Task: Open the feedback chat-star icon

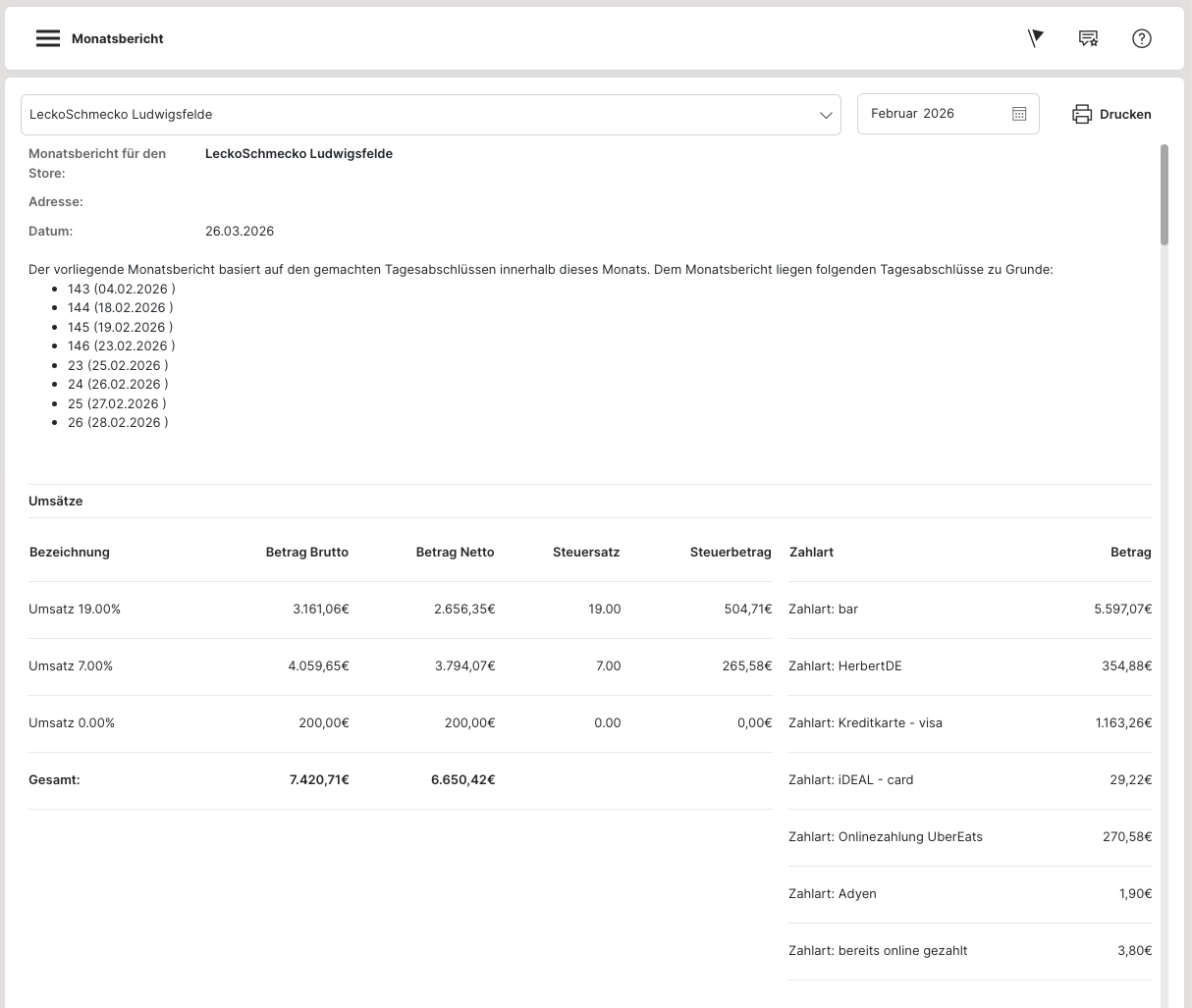Action: pyautogui.click(x=1088, y=38)
